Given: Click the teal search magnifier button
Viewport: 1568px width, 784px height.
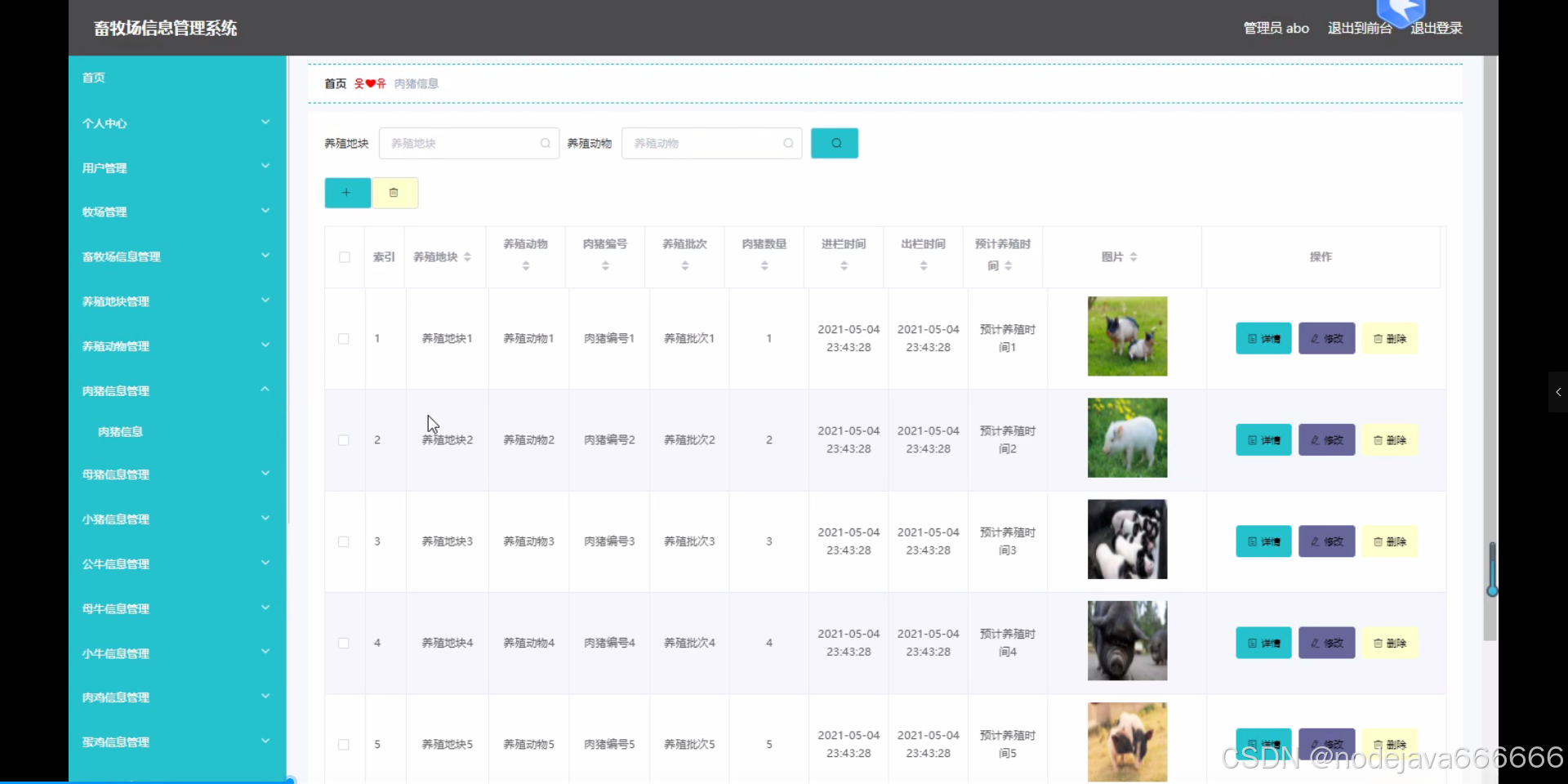Looking at the screenshot, I should [x=834, y=143].
